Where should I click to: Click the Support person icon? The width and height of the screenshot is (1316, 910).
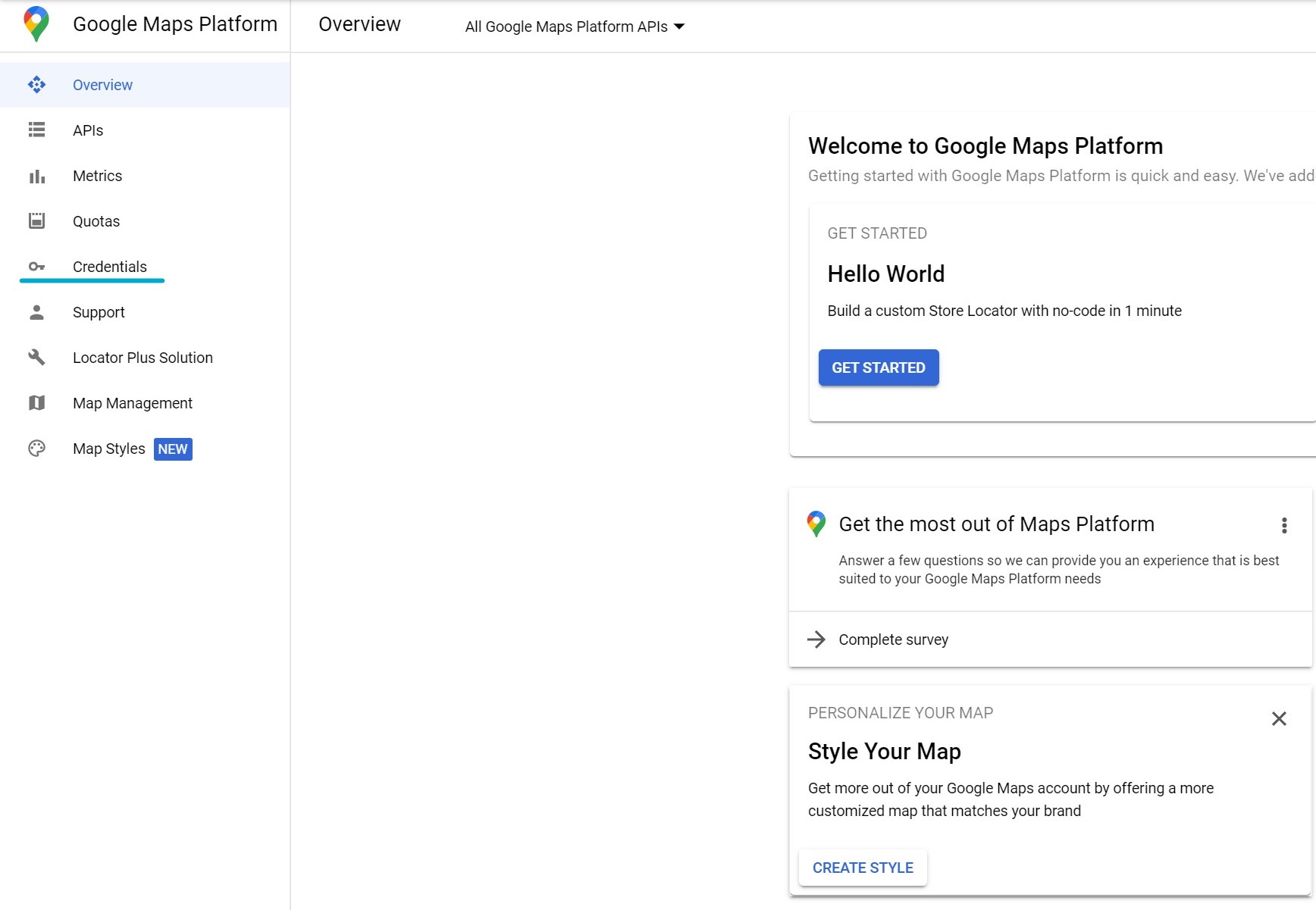(36, 312)
